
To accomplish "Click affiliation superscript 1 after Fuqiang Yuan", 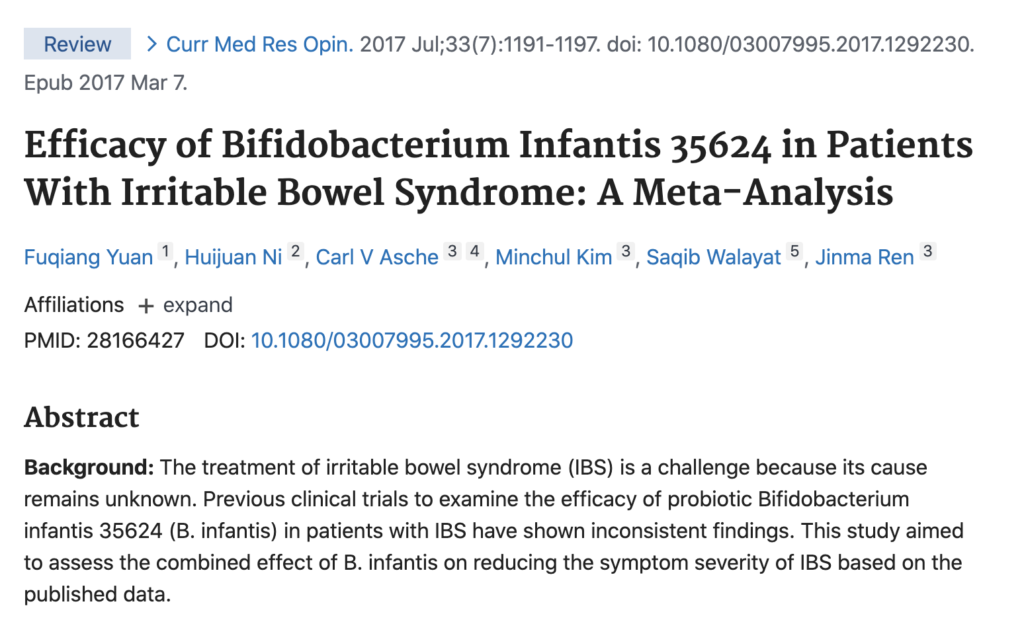I will [165, 253].
